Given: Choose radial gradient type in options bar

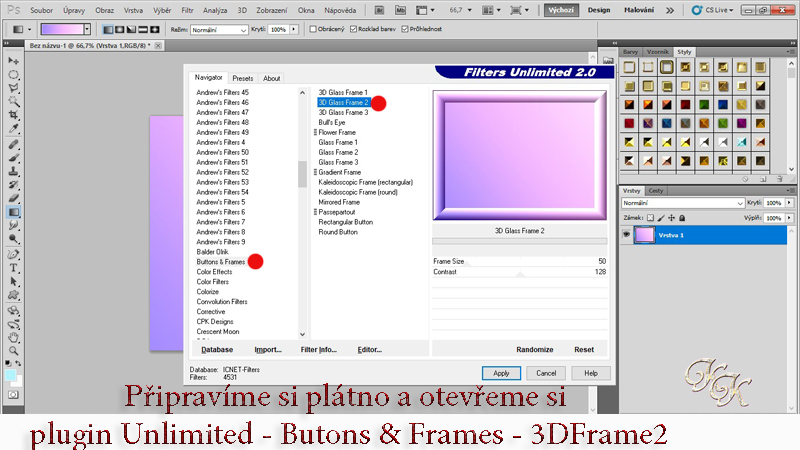Looking at the screenshot, I should point(120,30).
